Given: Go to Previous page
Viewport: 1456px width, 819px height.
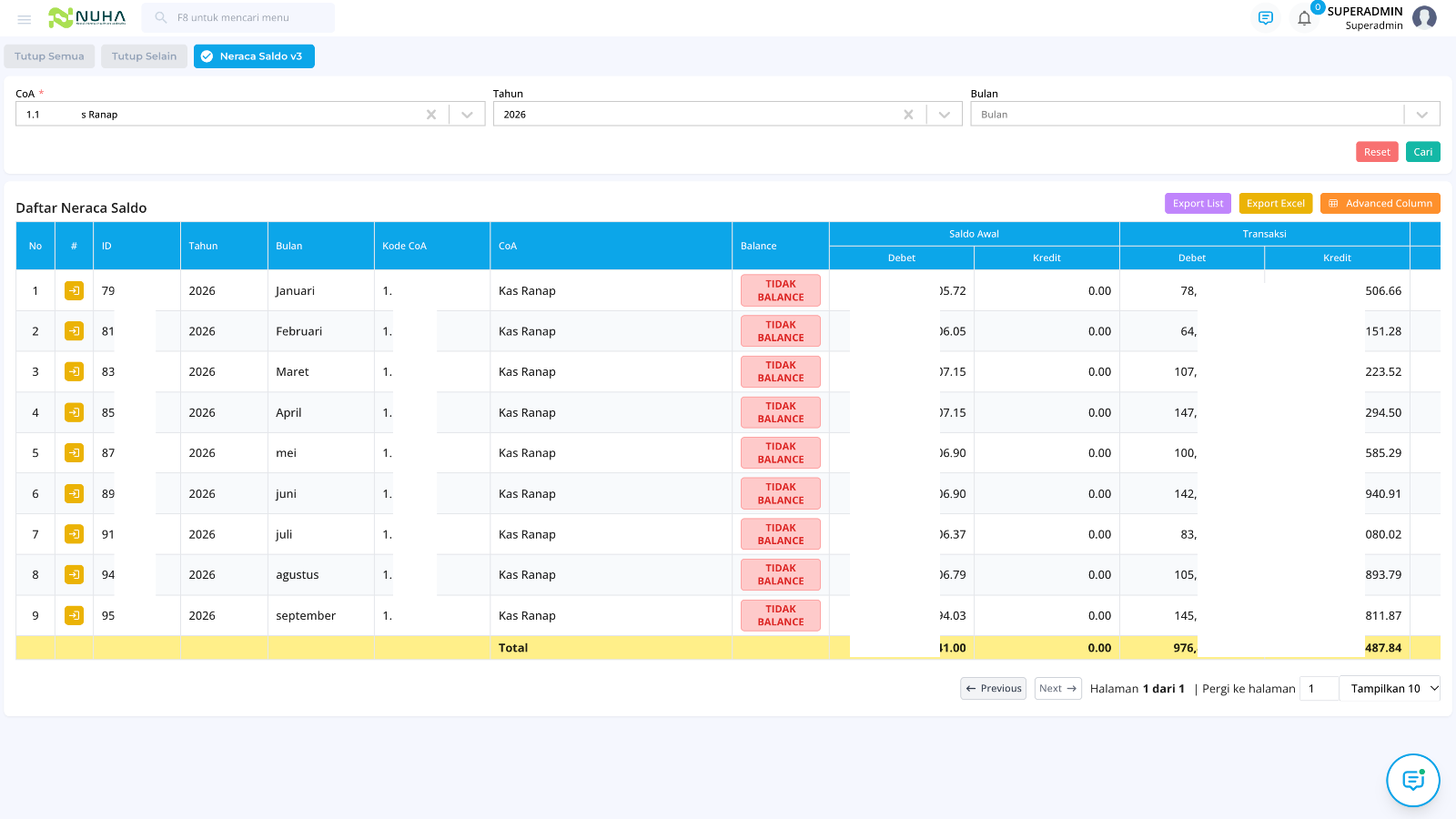Looking at the screenshot, I should (994, 689).
